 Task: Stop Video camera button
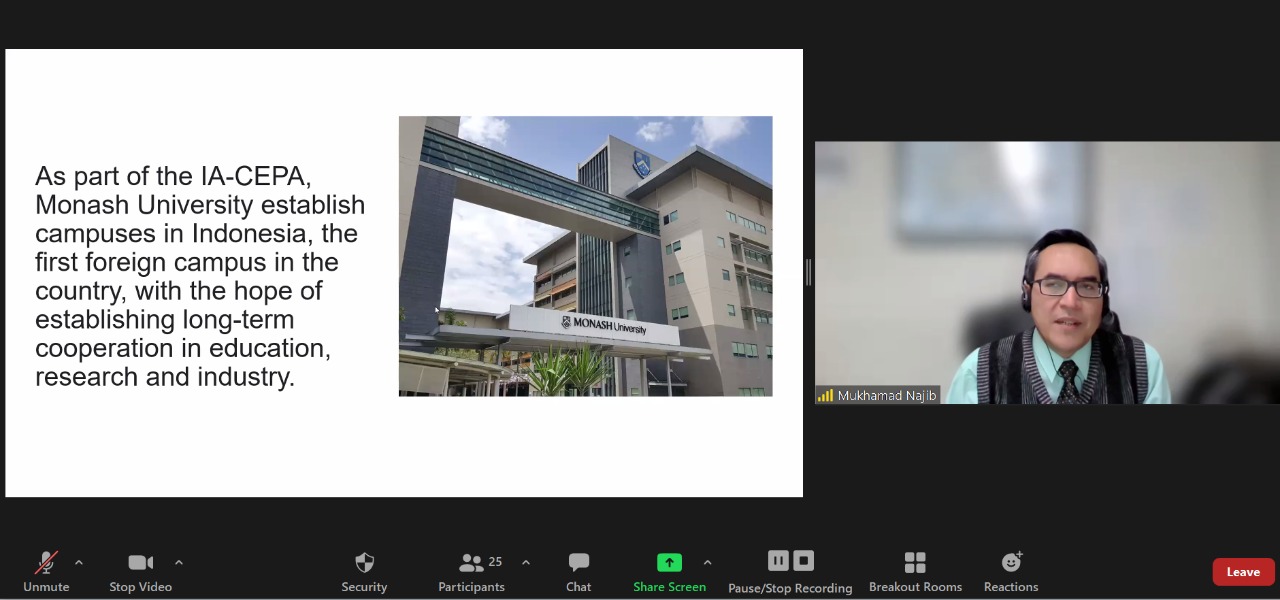(140, 571)
